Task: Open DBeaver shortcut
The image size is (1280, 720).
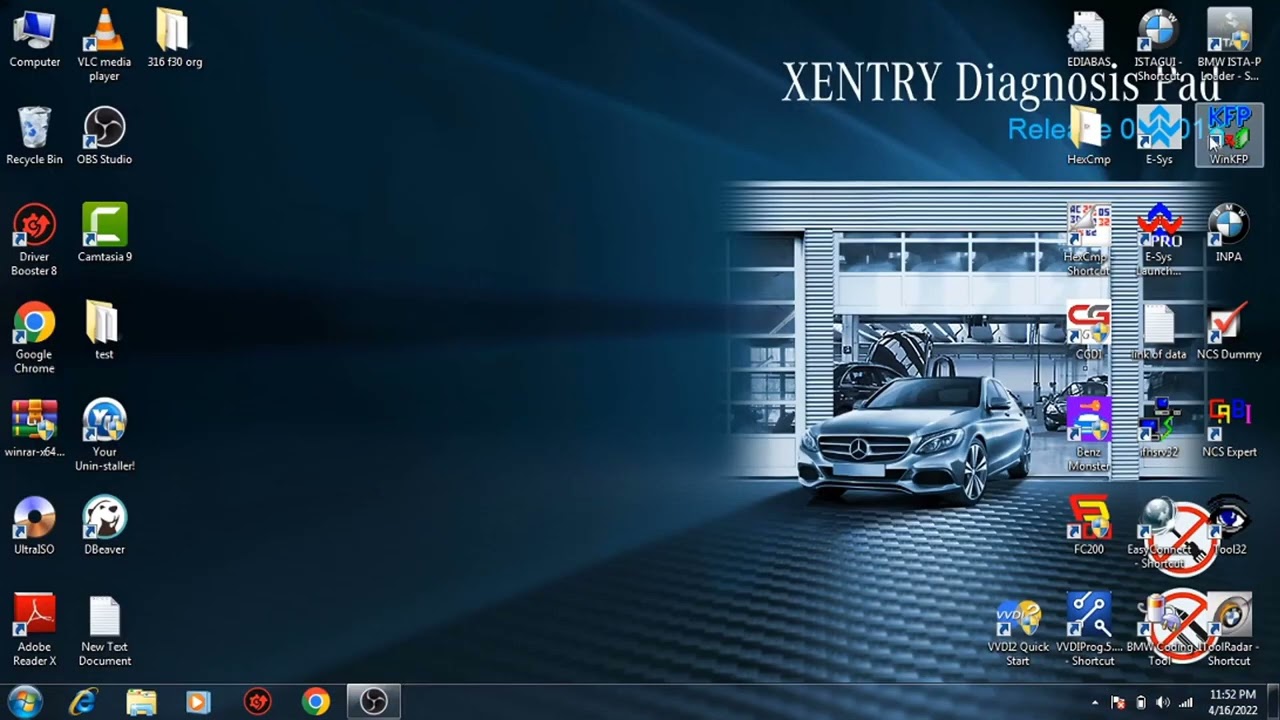Action: (104, 526)
